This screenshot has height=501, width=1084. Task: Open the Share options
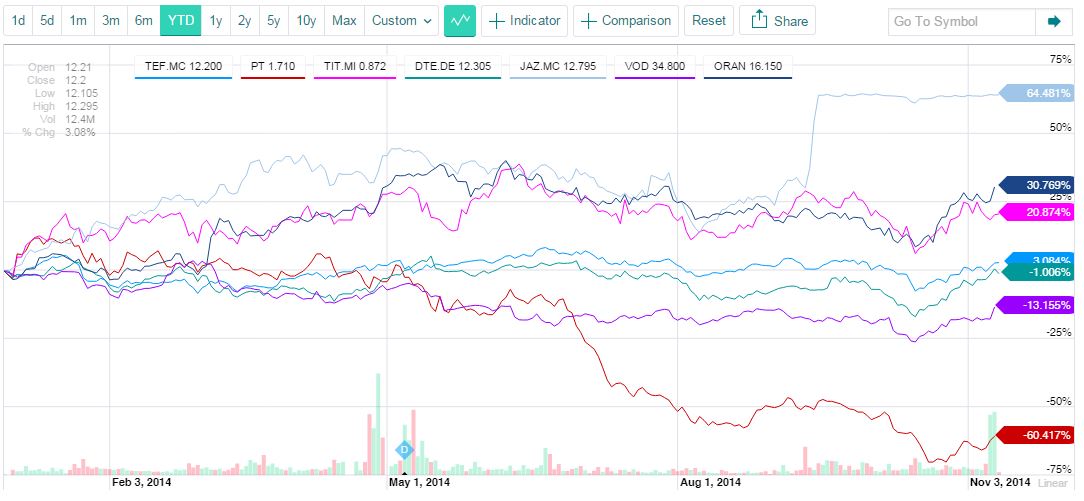click(x=777, y=20)
